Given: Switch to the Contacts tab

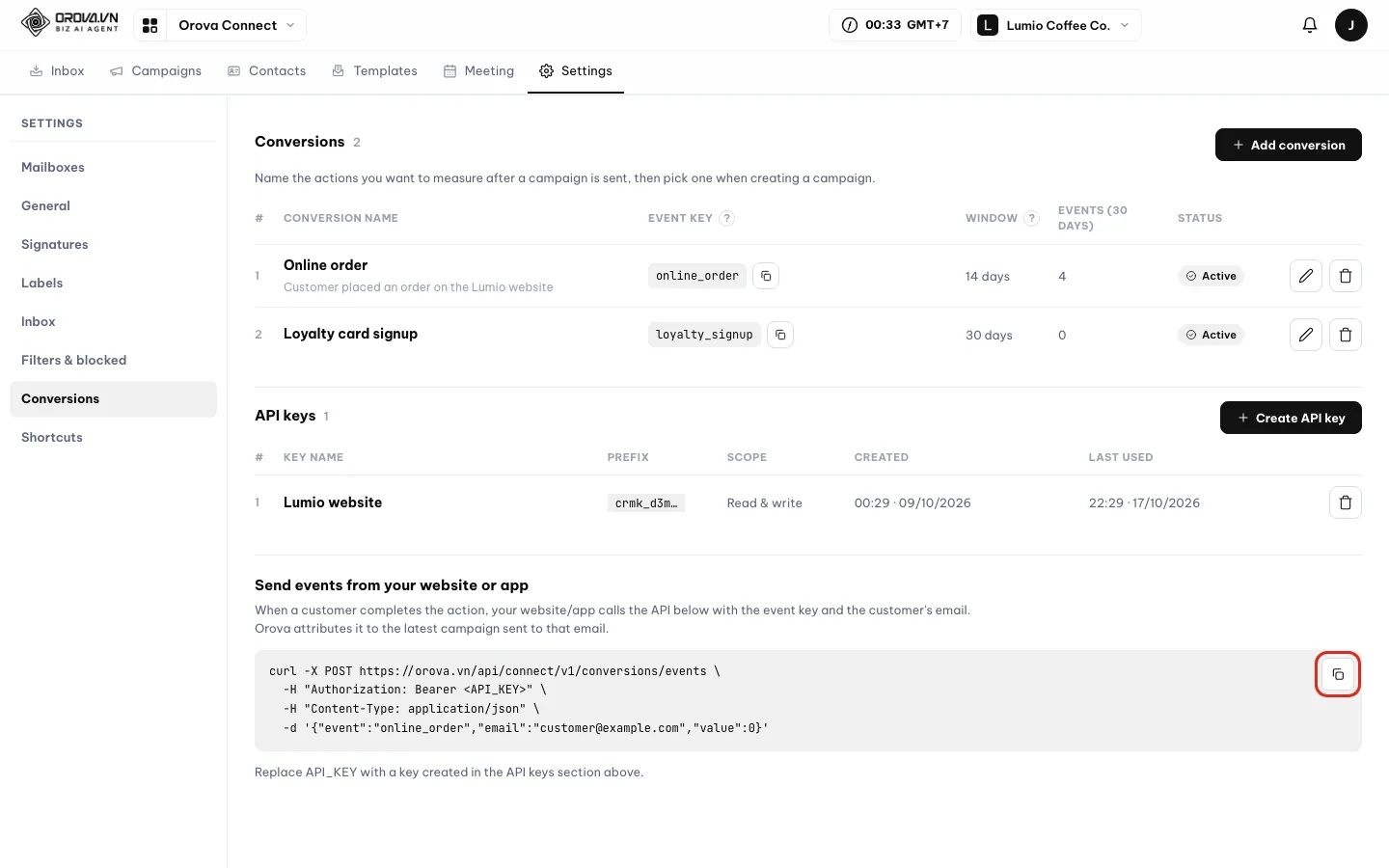Looking at the screenshot, I should [267, 71].
